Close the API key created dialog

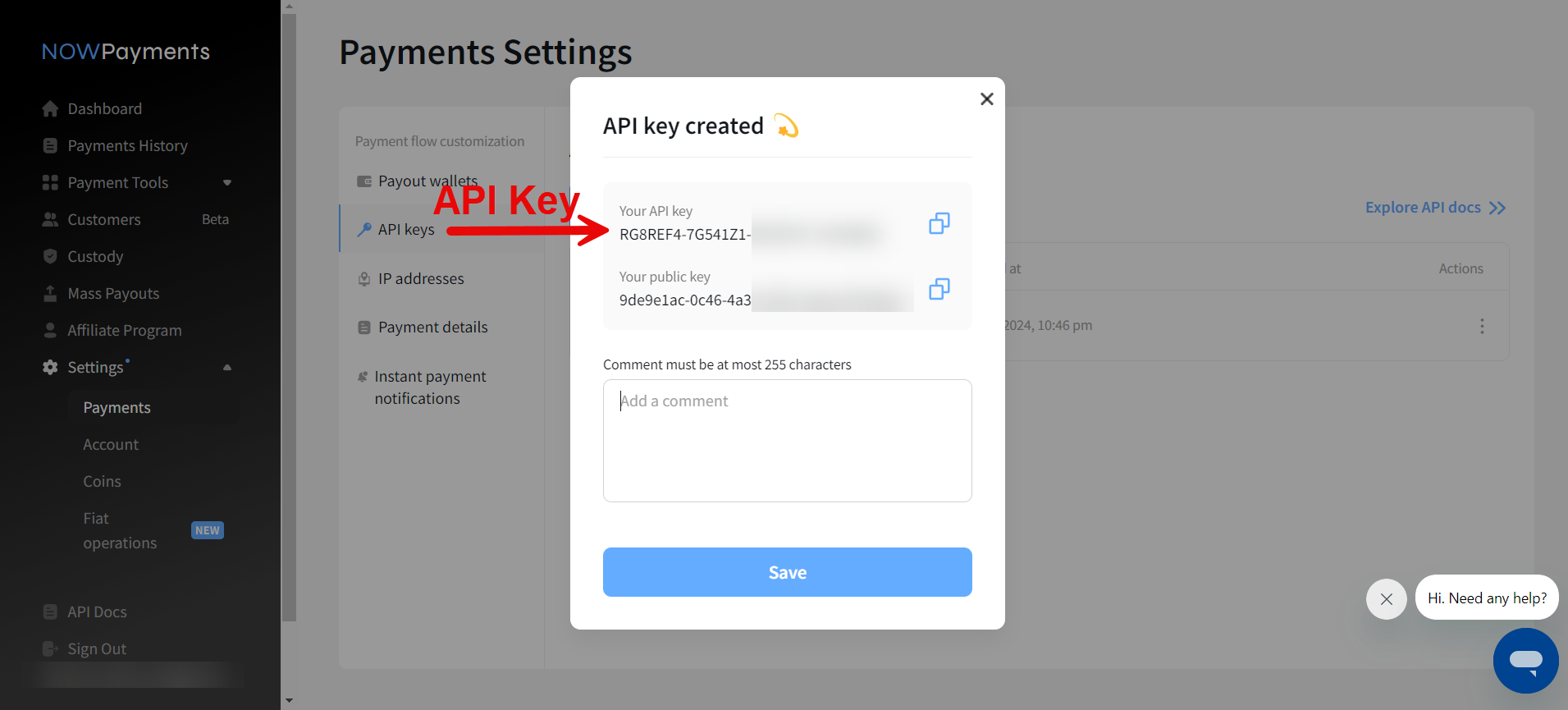click(986, 99)
